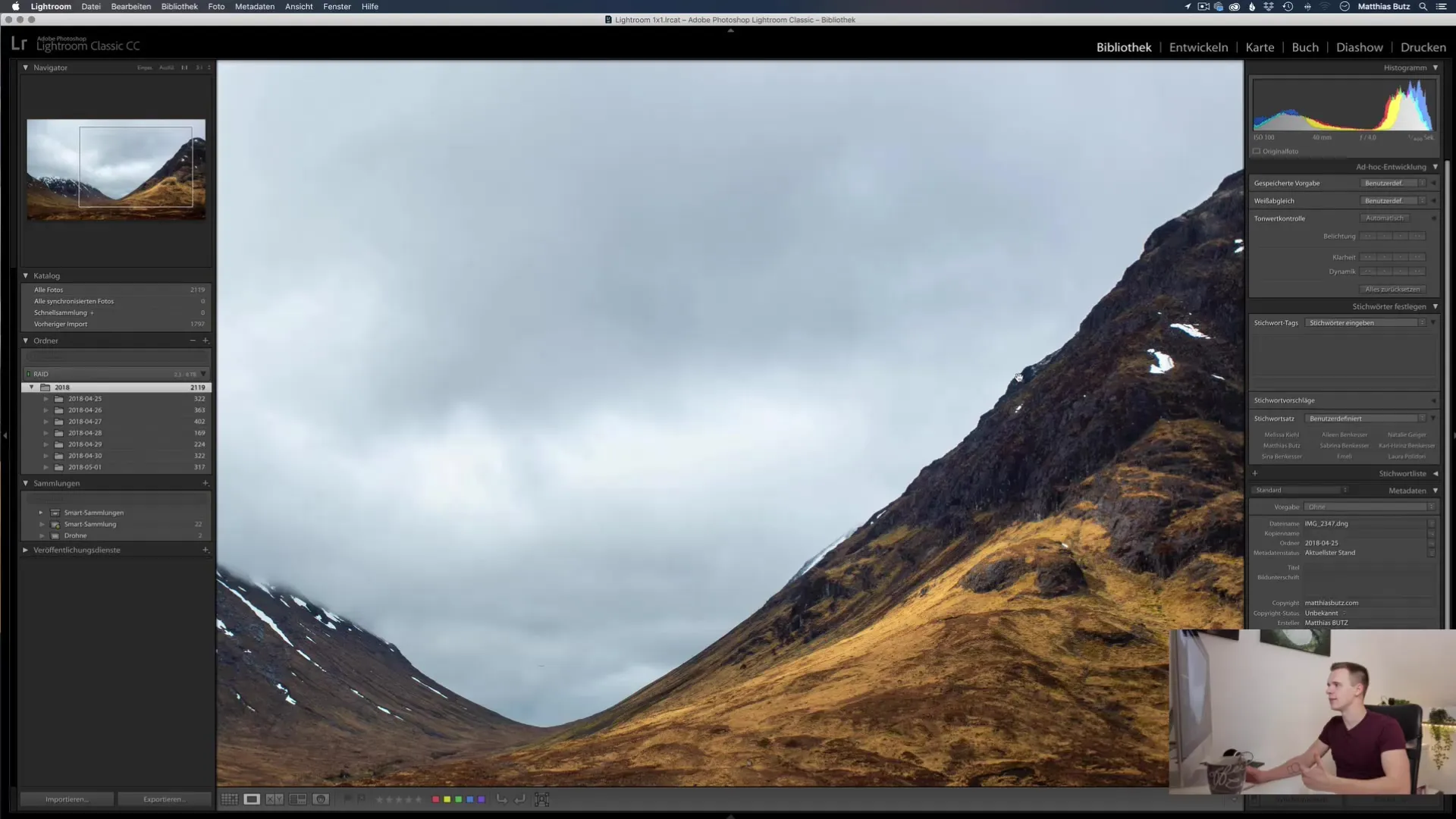Switch to the Entwickeln module
The image size is (1456, 819).
click(x=1198, y=47)
